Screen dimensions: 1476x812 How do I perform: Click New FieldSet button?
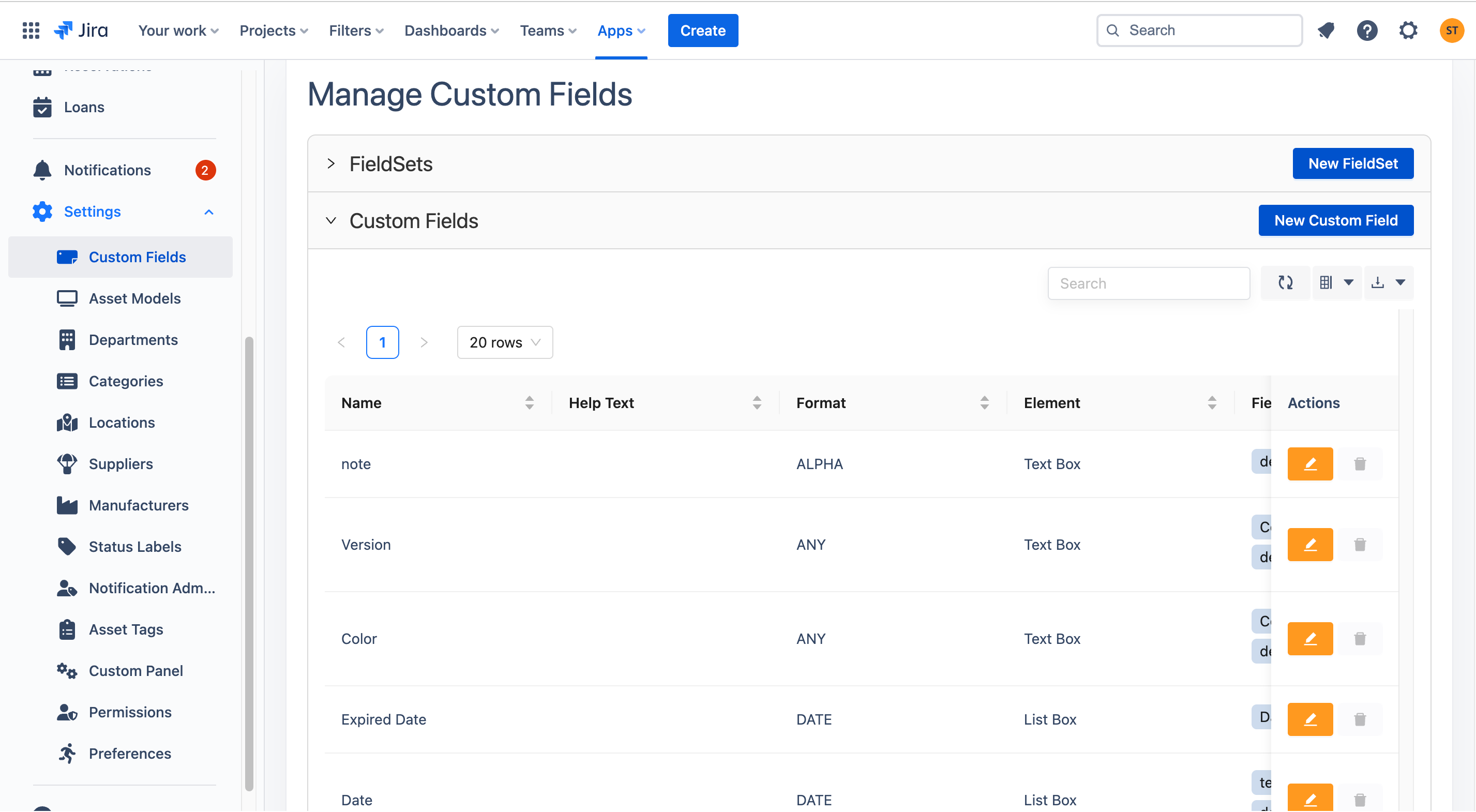pyautogui.click(x=1352, y=163)
